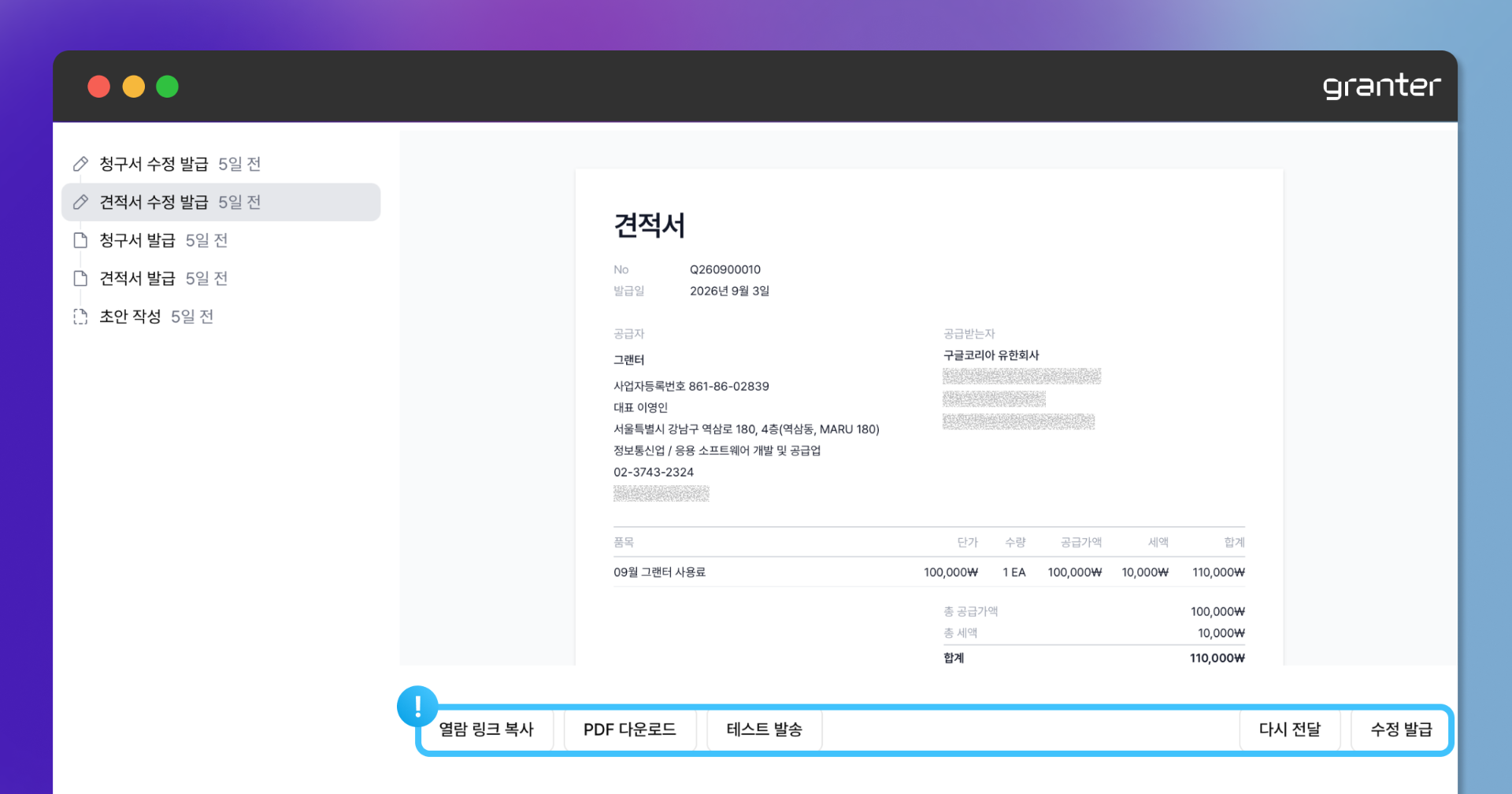
Task: Click the 견적서 document title
Action: tap(650, 225)
